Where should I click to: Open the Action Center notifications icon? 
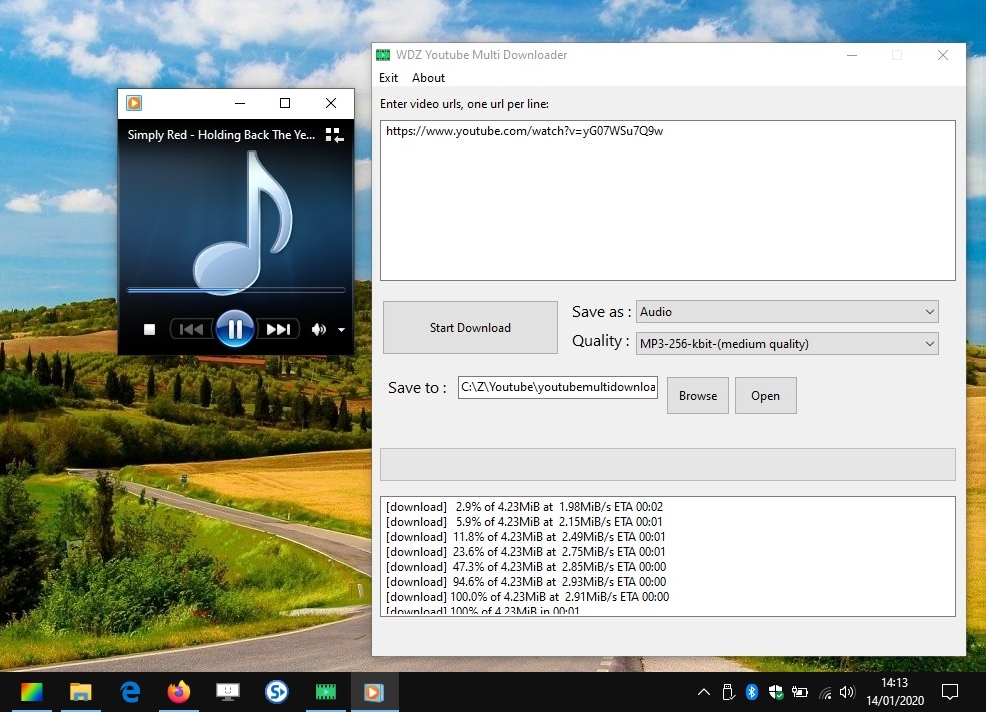click(950, 692)
